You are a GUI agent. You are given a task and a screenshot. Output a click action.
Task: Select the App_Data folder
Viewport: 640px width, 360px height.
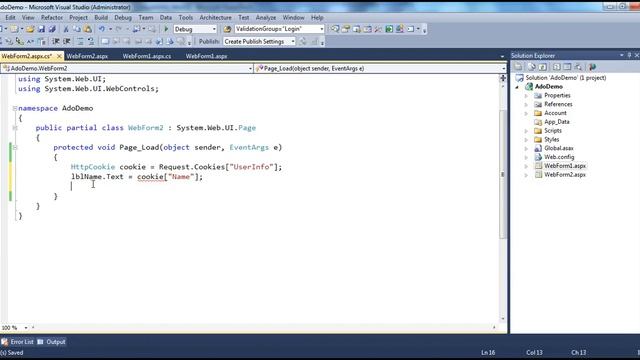pyautogui.click(x=557, y=122)
